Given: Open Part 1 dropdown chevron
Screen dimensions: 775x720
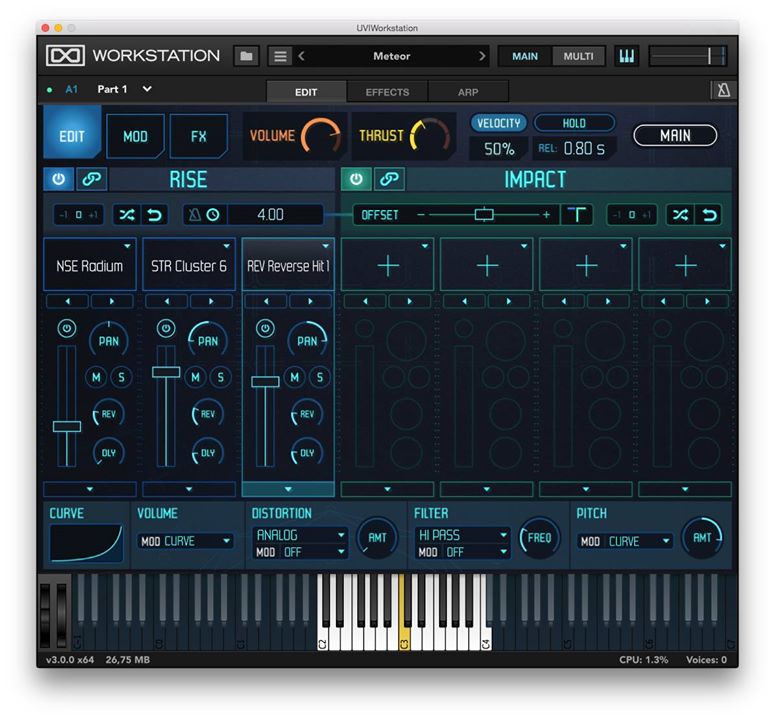Looking at the screenshot, I should (x=147, y=89).
